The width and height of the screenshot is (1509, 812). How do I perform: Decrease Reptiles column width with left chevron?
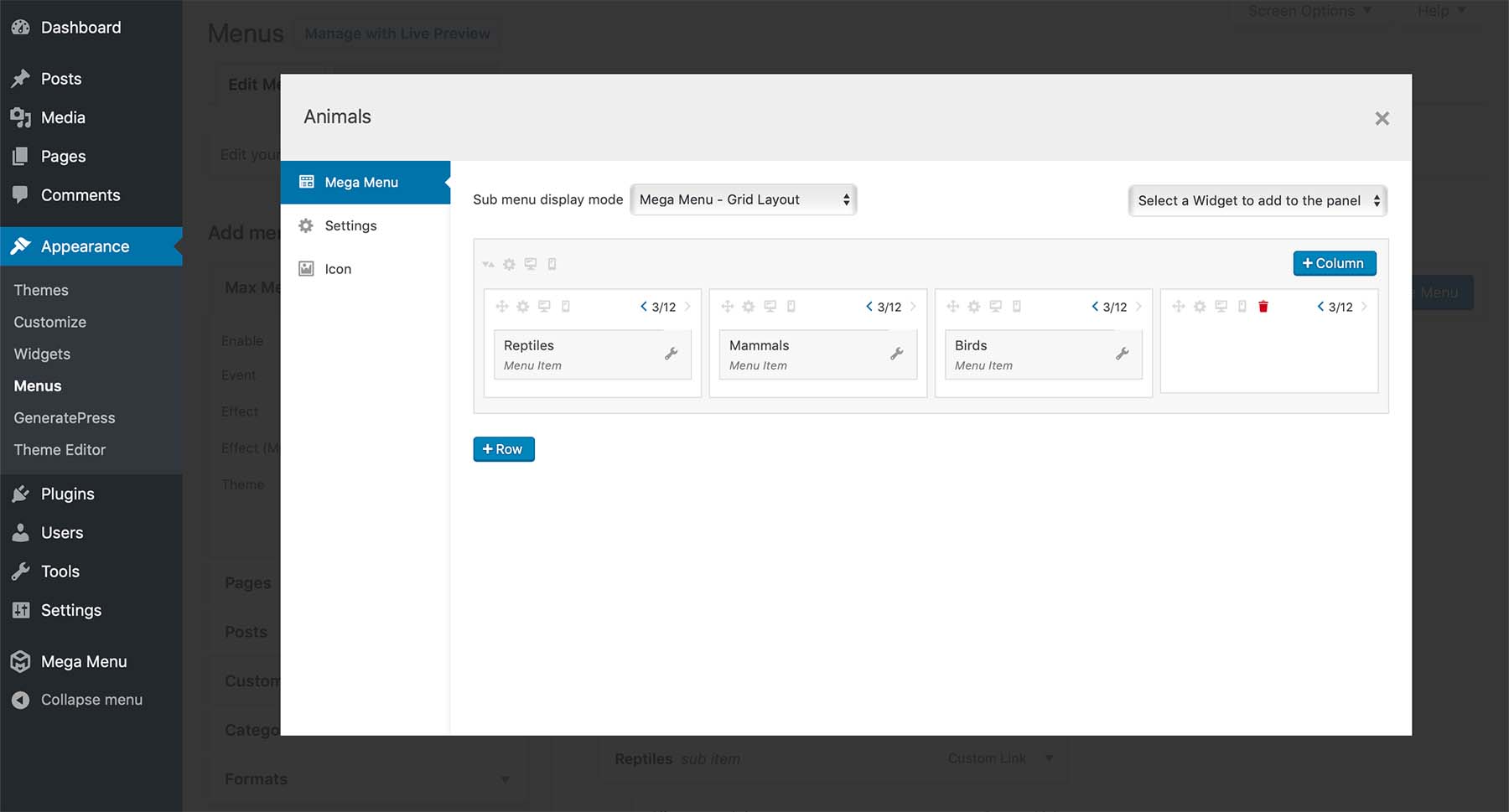tap(642, 307)
